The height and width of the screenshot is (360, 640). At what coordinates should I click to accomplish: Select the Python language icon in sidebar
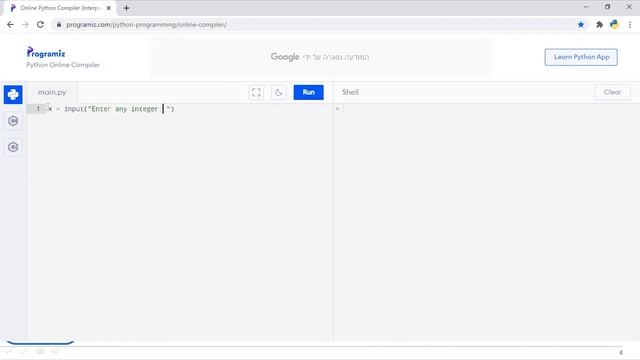click(x=13, y=95)
